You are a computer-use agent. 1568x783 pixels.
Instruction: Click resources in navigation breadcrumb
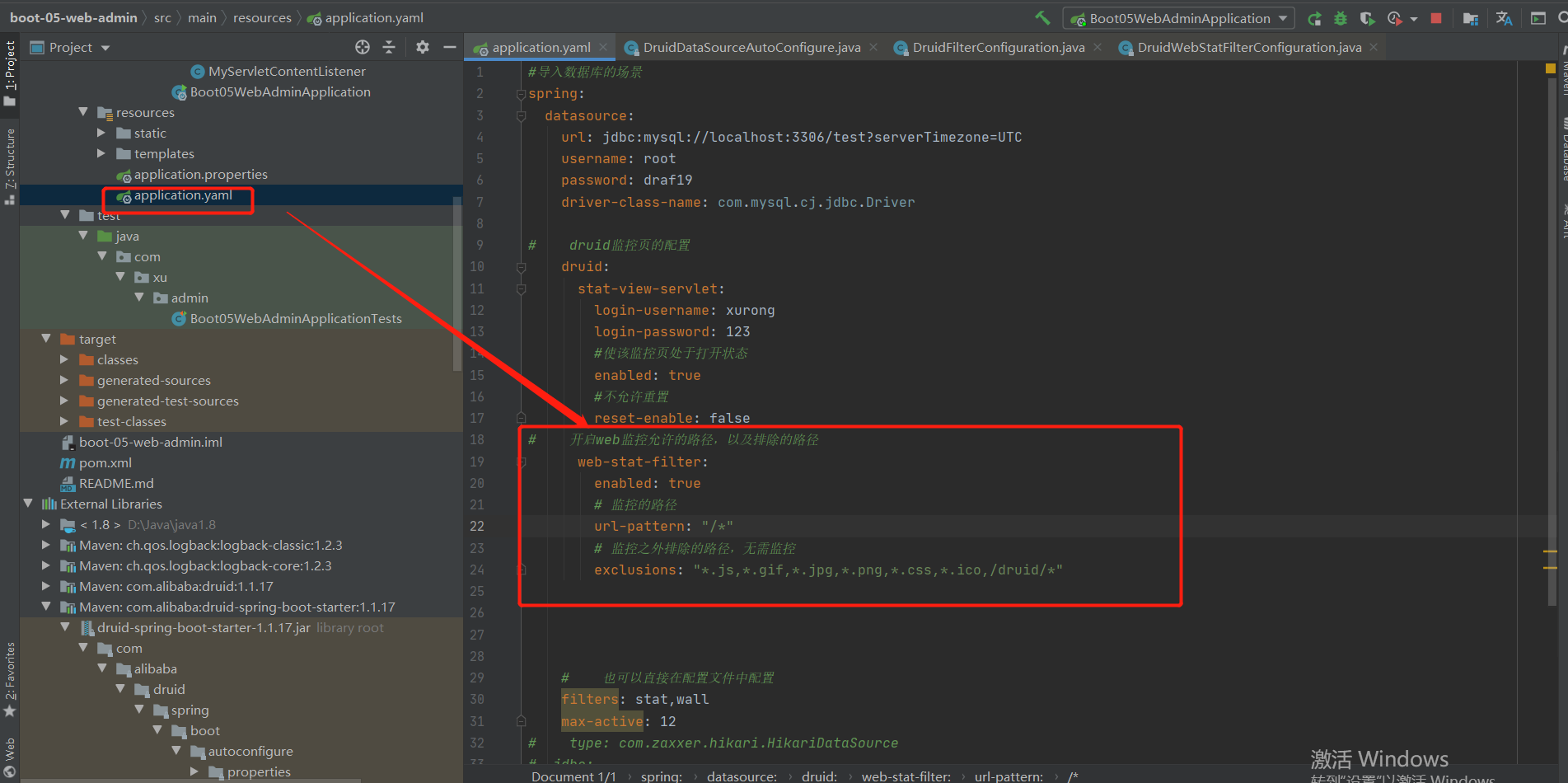pyautogui.click(x=262, y=17)
